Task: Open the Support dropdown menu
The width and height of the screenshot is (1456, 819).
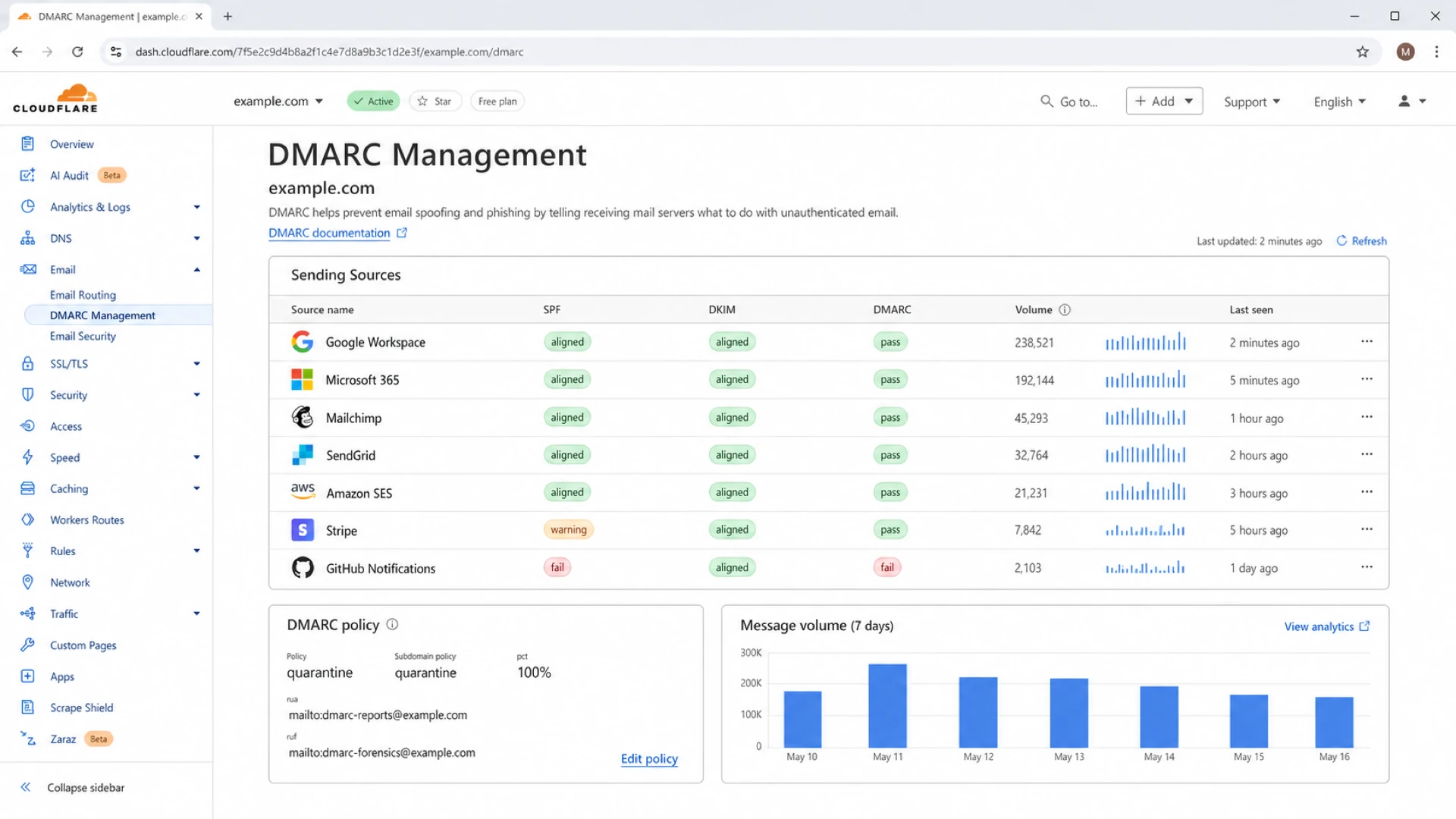Action: [x=1252, y=102]
